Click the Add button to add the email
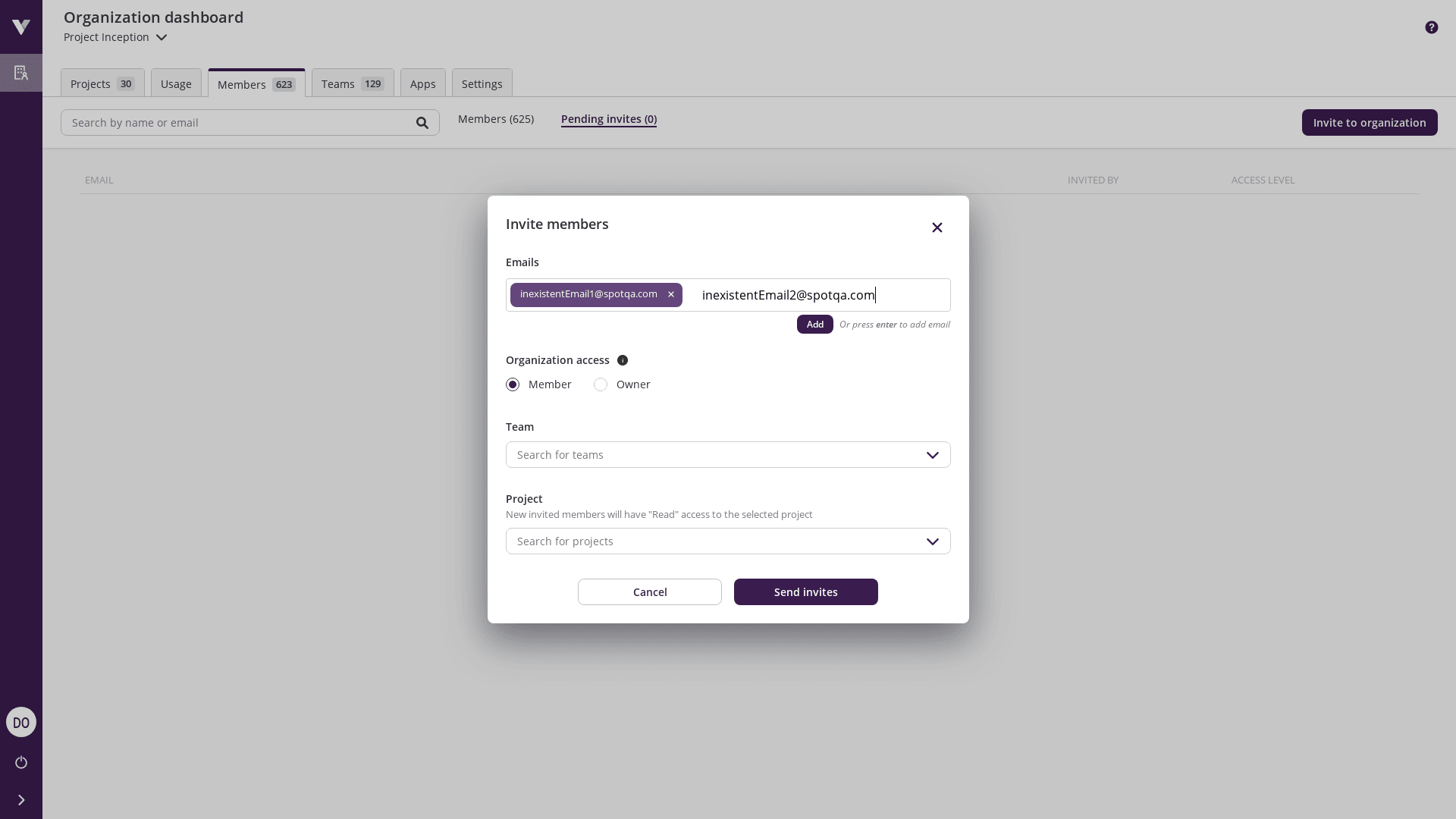Screen dimensions: 1456x819 point(814,324)
